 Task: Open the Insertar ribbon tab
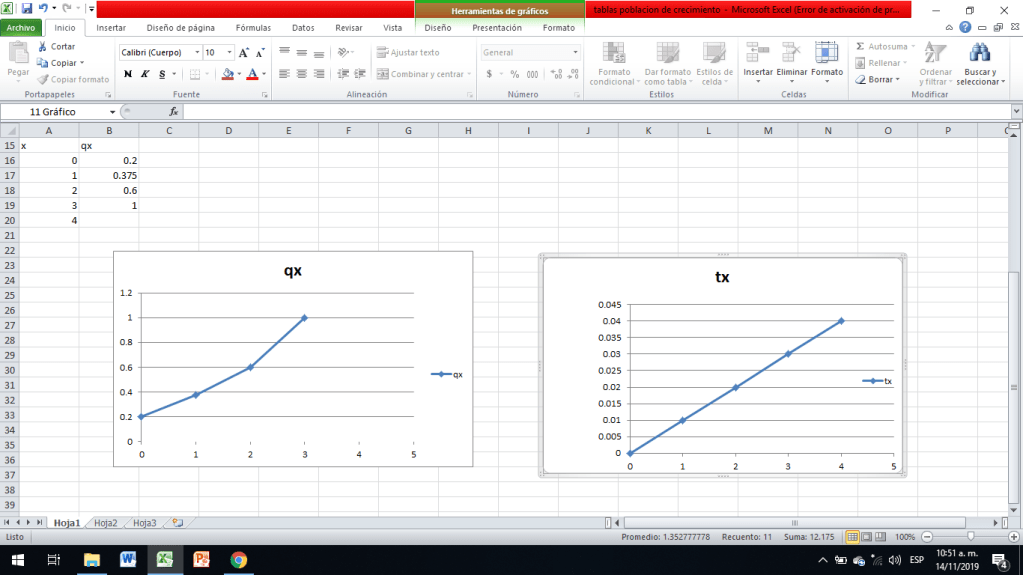(x=110, y=28)
